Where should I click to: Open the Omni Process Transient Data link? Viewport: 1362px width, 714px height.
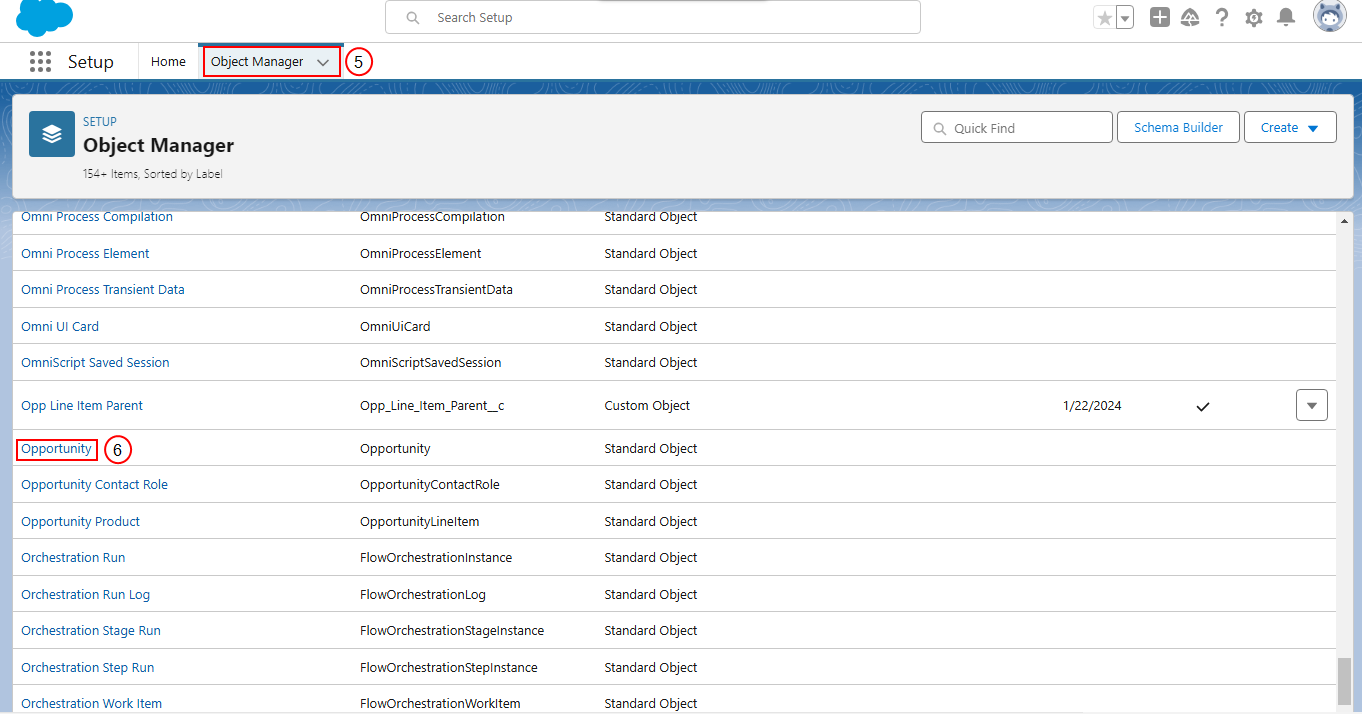tap(103, 290)
